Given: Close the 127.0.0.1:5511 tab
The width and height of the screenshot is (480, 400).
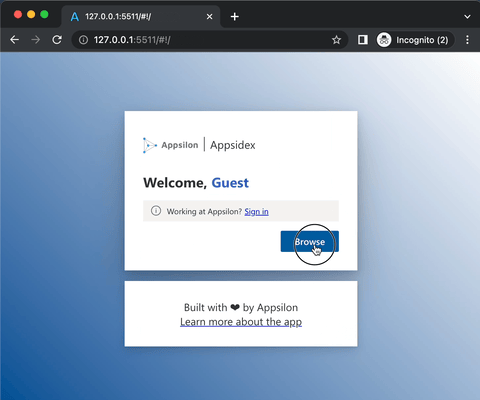Looking at the screenshot, I should [209, 16].
